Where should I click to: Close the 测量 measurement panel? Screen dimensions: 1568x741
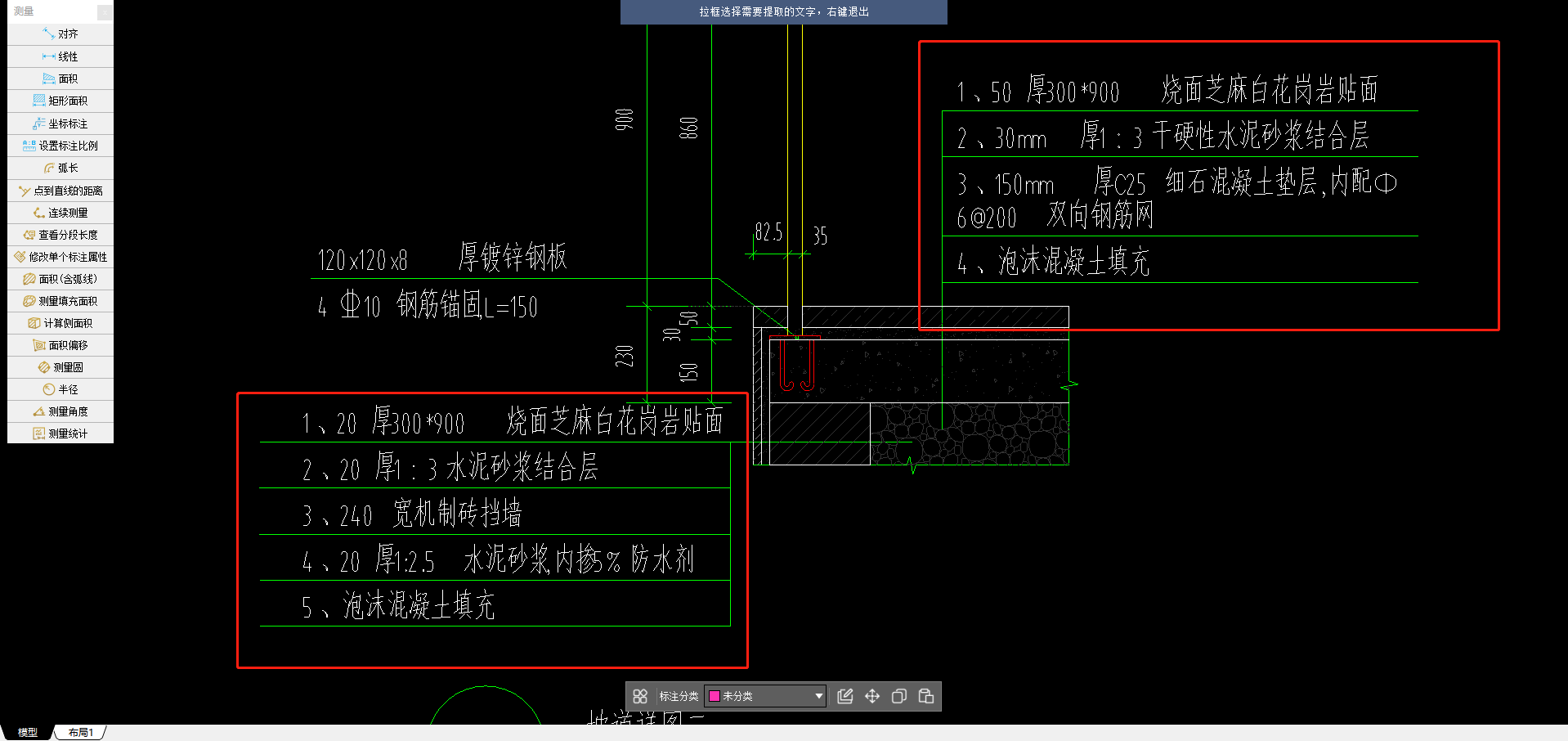pyautogui.click(x=105, y=11)
